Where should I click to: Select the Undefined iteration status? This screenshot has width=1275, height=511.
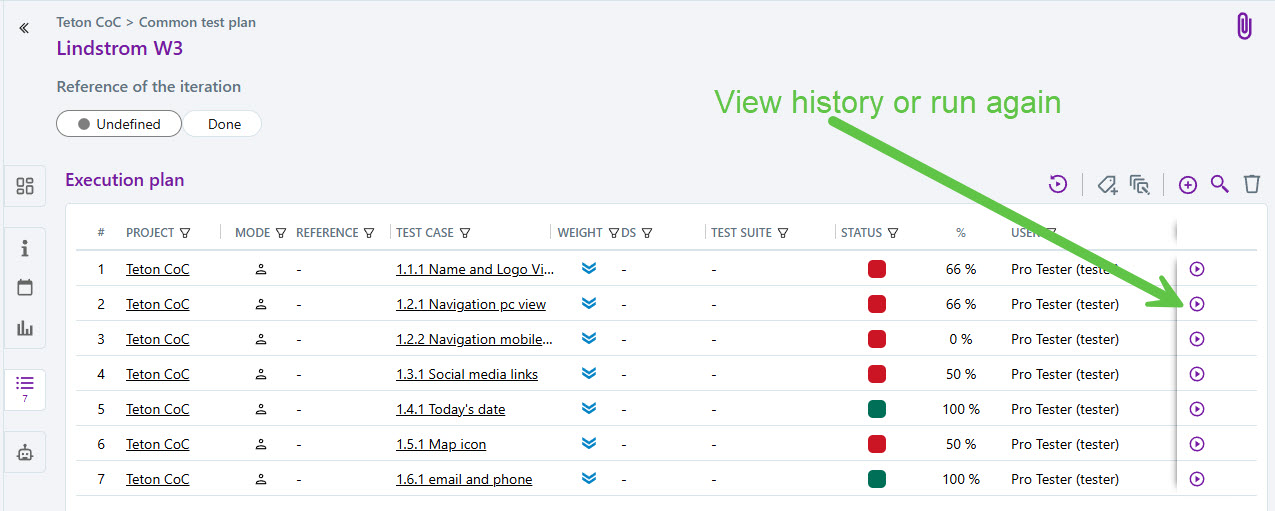click(x=119, y=124)
